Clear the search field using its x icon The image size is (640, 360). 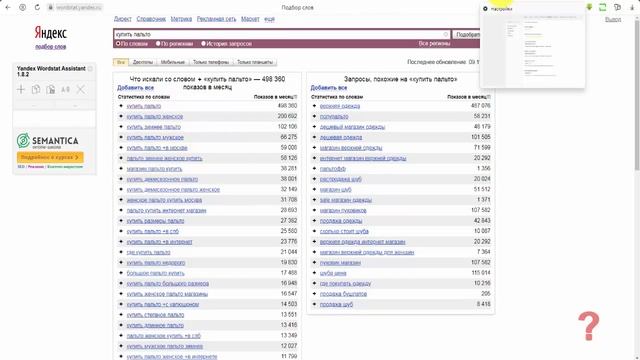click(446, 35)
